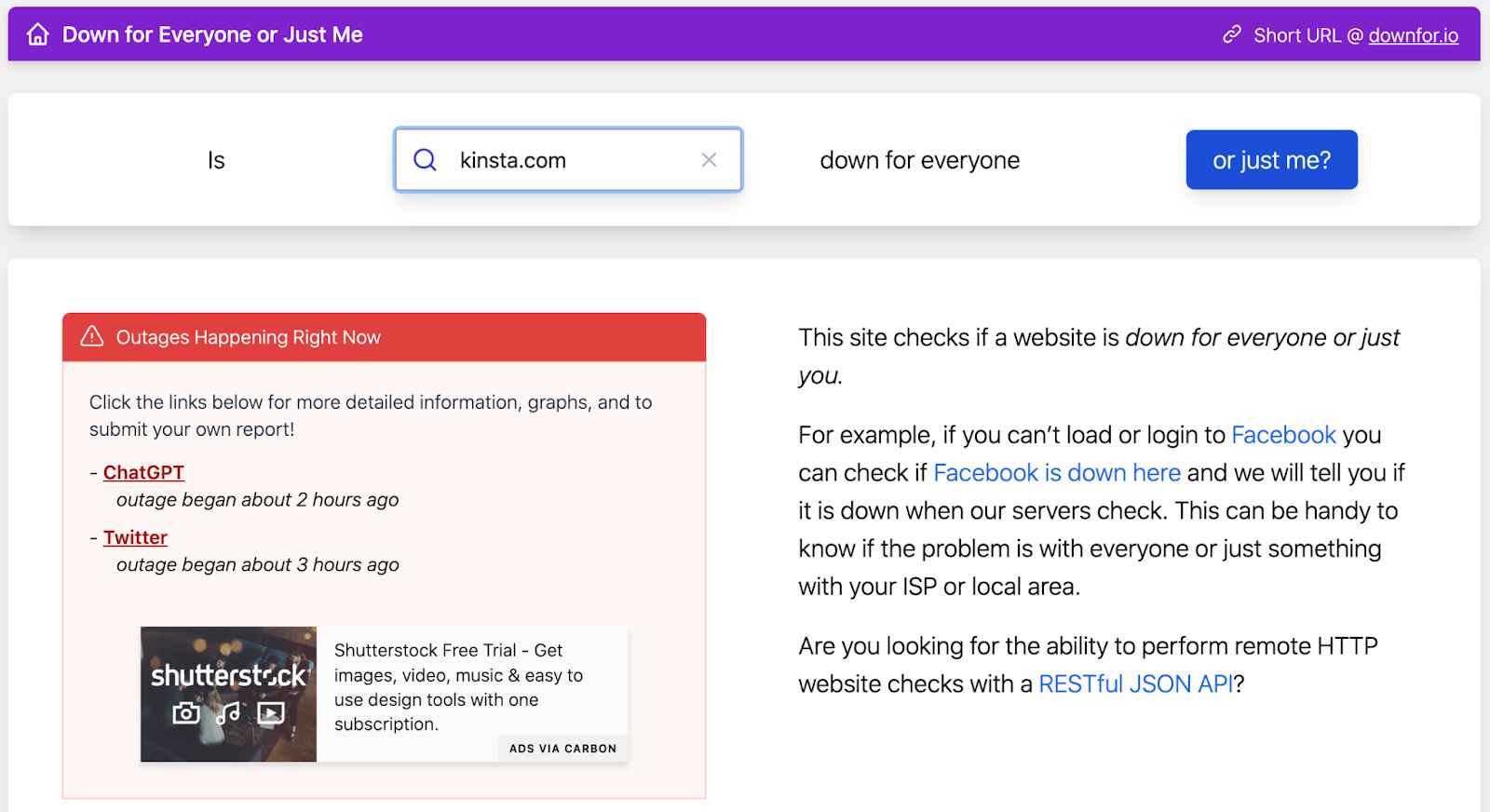Click the music note icon in the Shutterstock ad
The height and width of the screenshot is (812, 1490).
228,713
